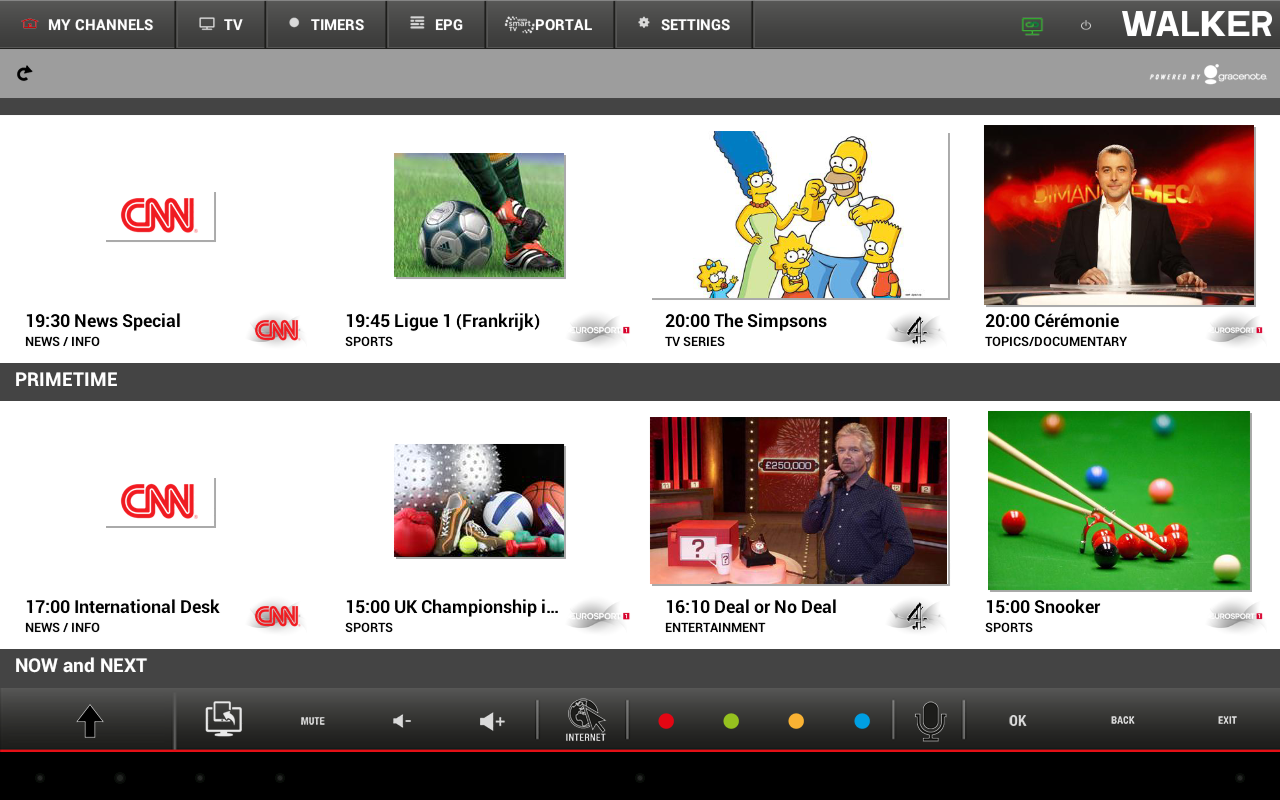Open the International Desk CNN thumbnail
This screenshot has height=800, width=1280.
pyautogui.click(x=160, y=502)
